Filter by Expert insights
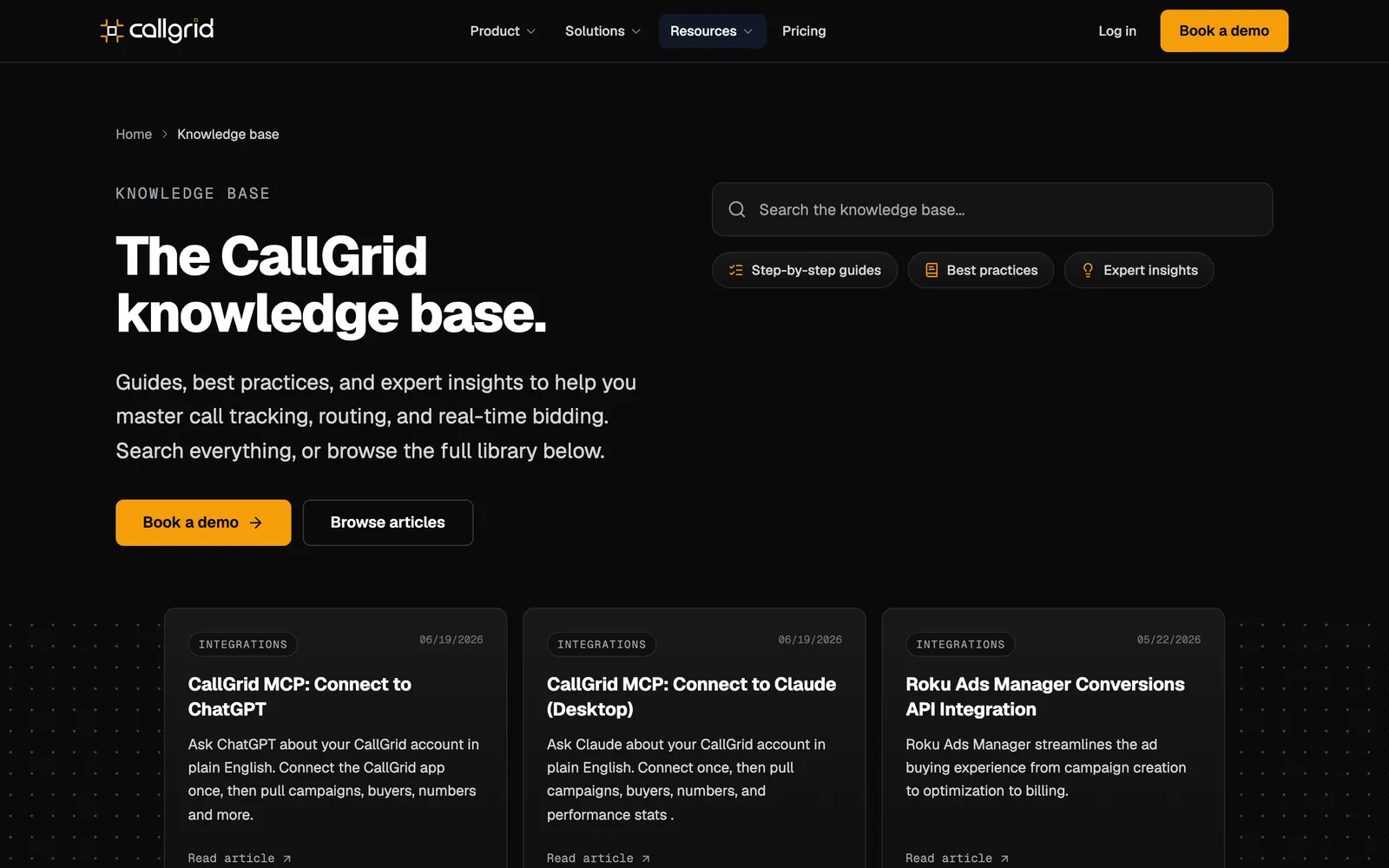The width and height of the screenshot is (1389, 868). (1139, 270)
